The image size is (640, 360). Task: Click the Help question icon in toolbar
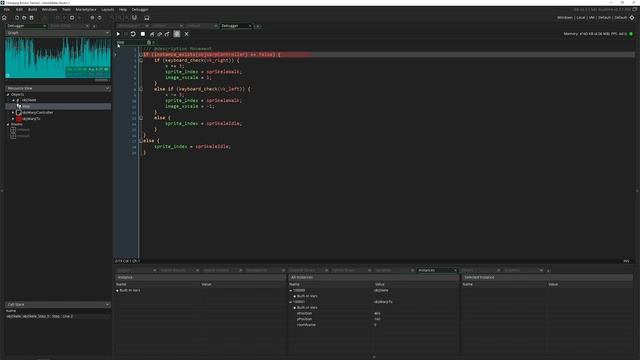pos(100,18)
